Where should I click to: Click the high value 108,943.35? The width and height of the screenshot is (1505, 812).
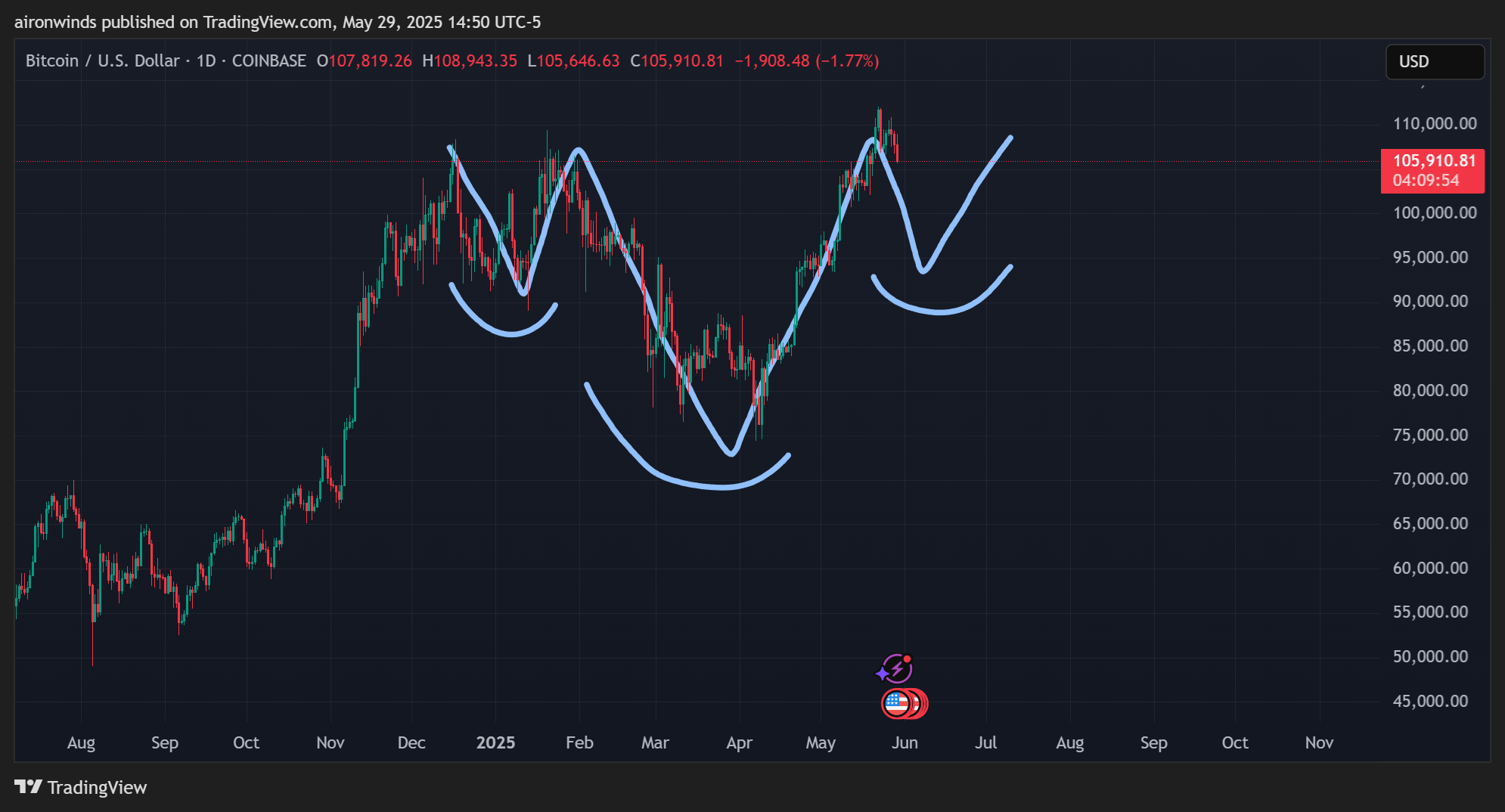pos(475,60)
